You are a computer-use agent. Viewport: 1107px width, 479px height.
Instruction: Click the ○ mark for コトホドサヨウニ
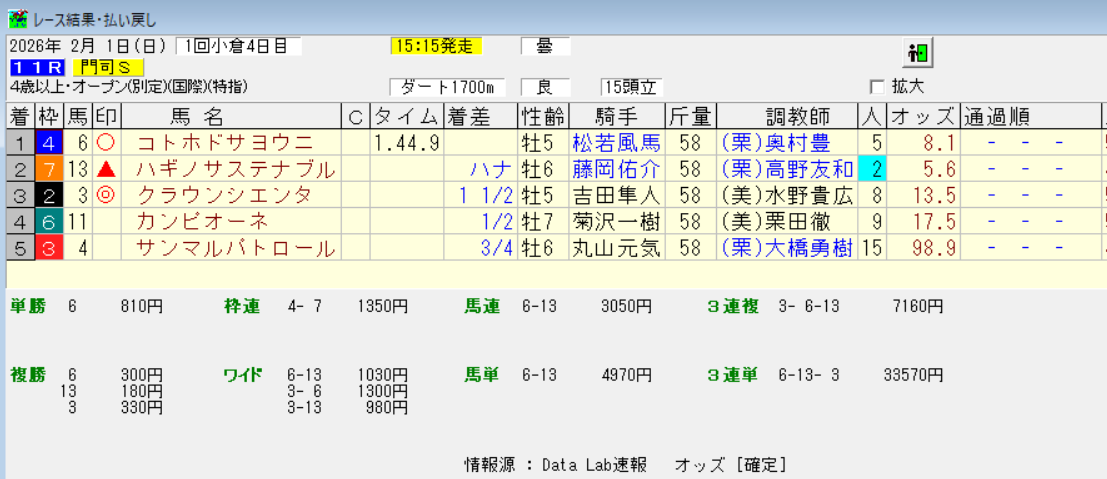point(105,143)
